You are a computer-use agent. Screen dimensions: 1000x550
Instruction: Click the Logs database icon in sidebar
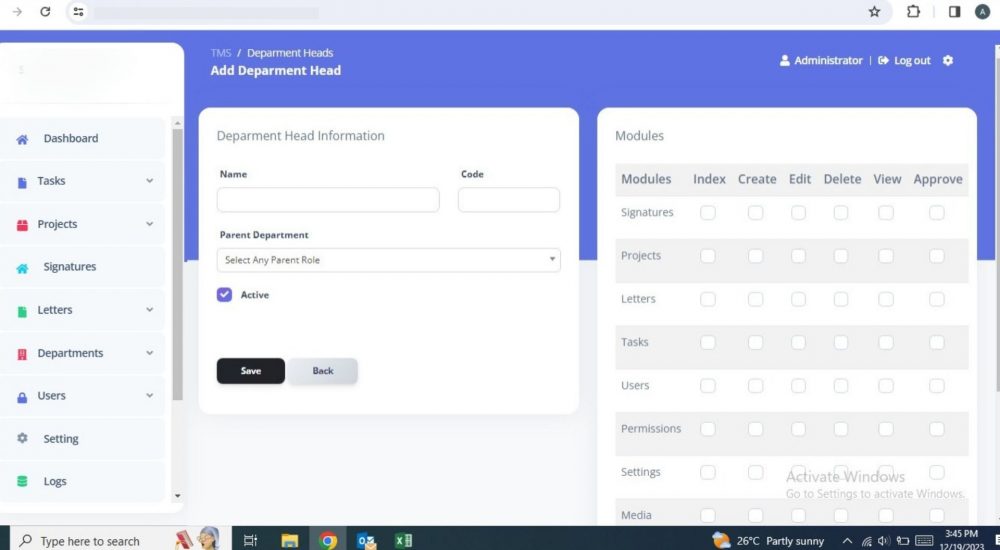[22, 482]
